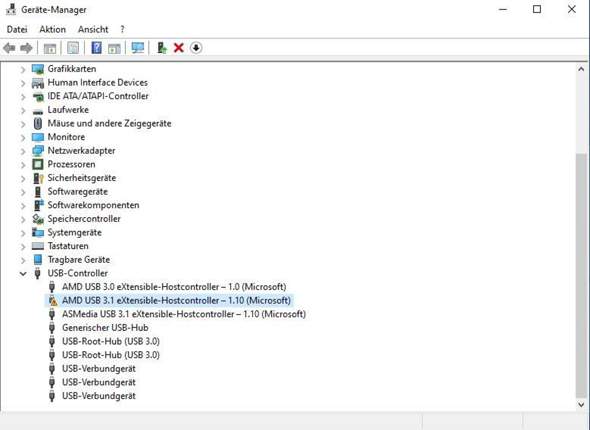Viewport: 590px width, 430px height.
Task: Open the Datei menu
Action: tap(17, 29)
